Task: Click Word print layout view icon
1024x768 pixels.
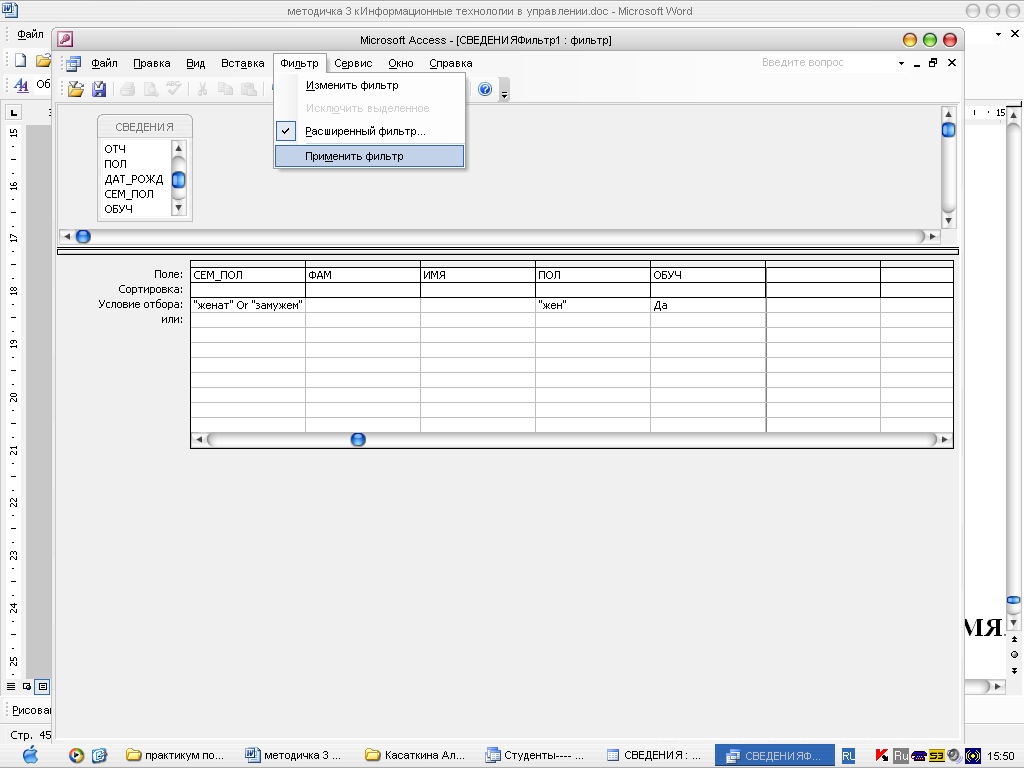Action: (x=42, y=686)
